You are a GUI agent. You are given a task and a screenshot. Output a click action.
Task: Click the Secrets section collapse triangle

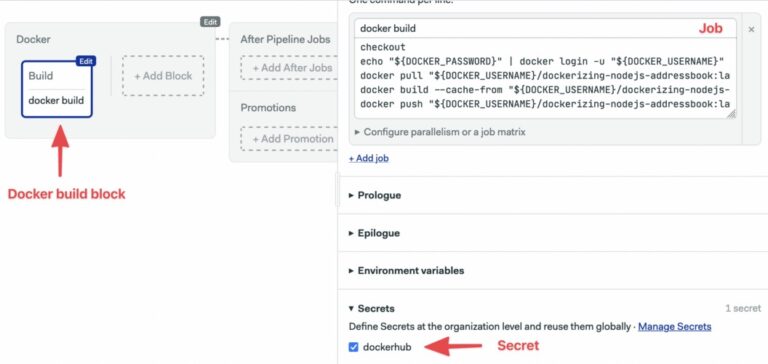pyautogui.click(x=351, y=308)
